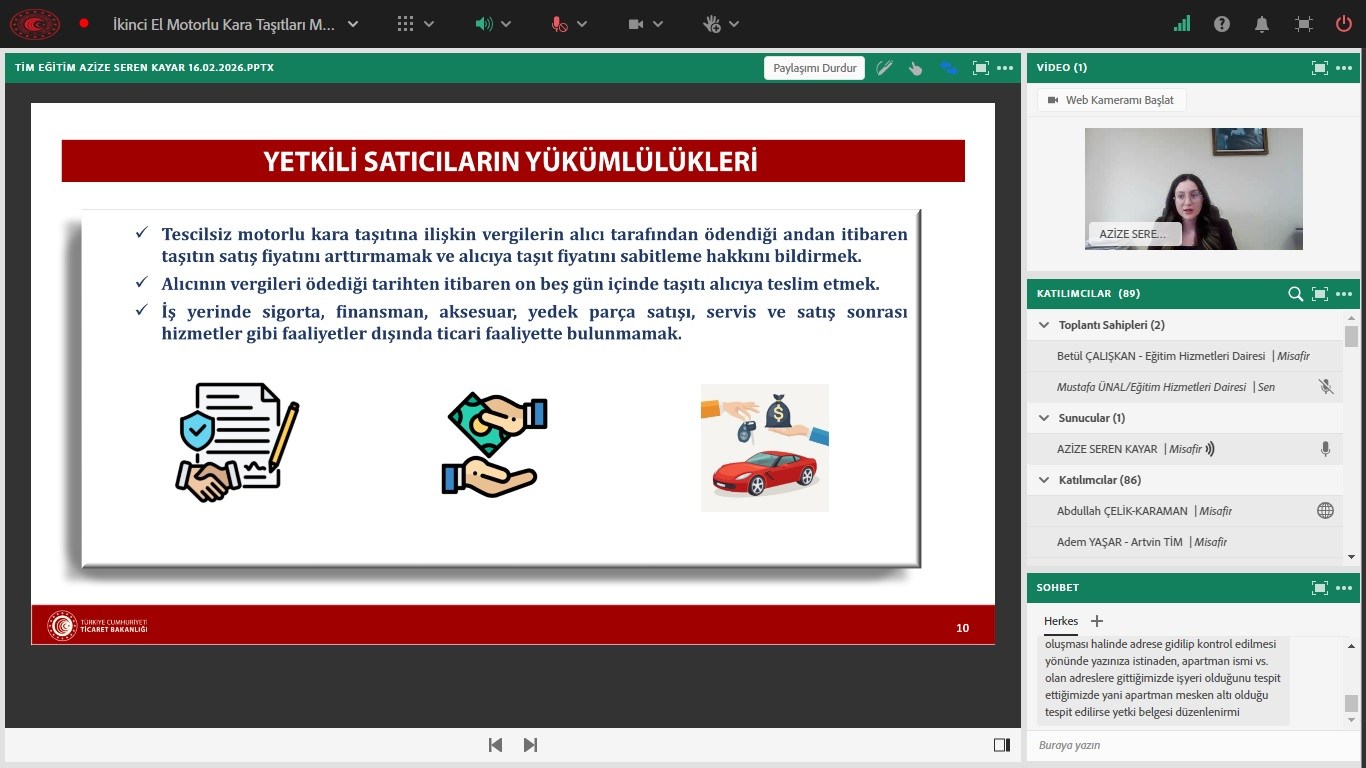This screenshot has width=1366, height=768.
Task: Select the drawing pen tool in share panel
Action: (884, 68)
